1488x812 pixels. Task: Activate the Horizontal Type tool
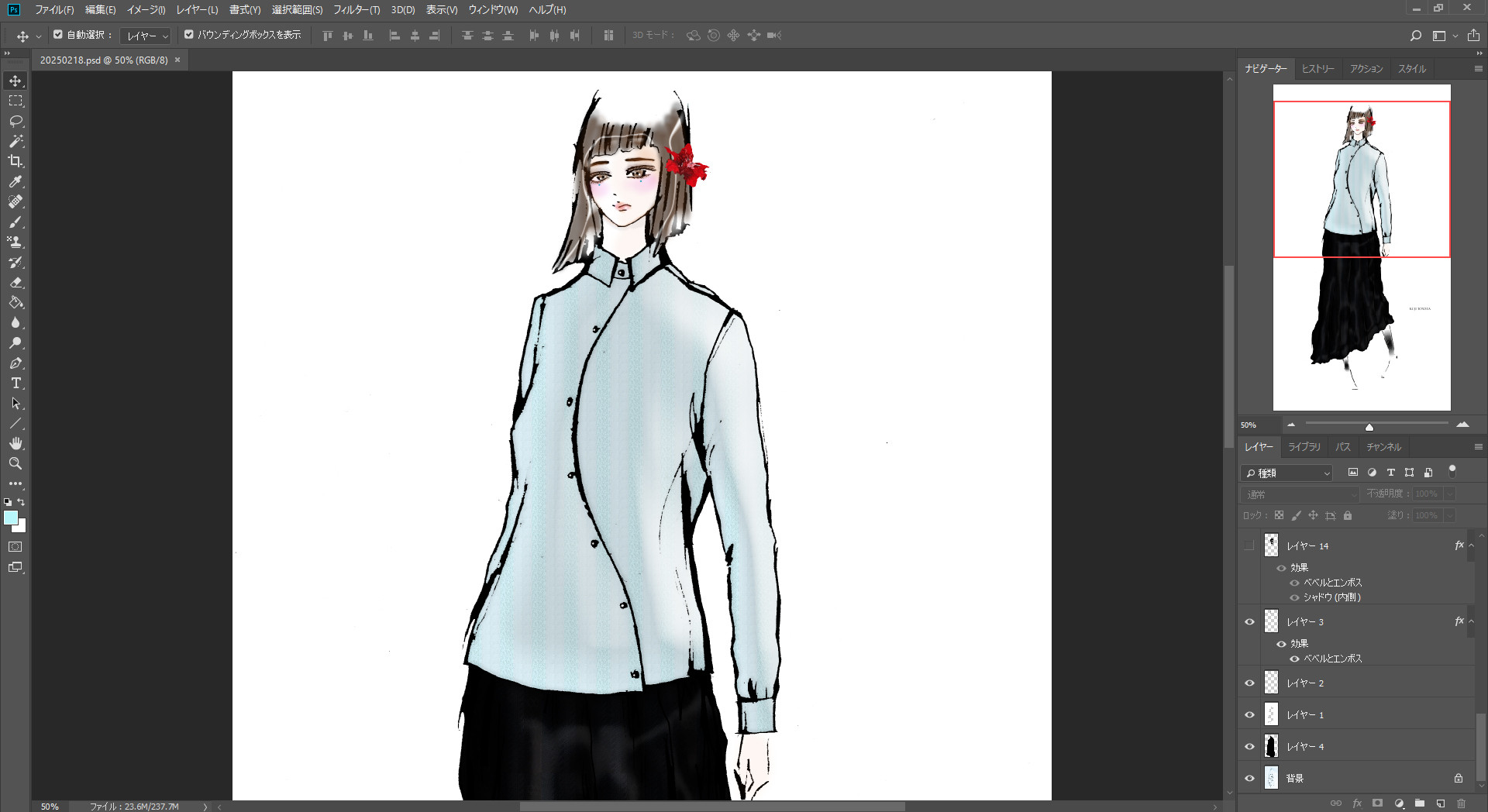15,384
